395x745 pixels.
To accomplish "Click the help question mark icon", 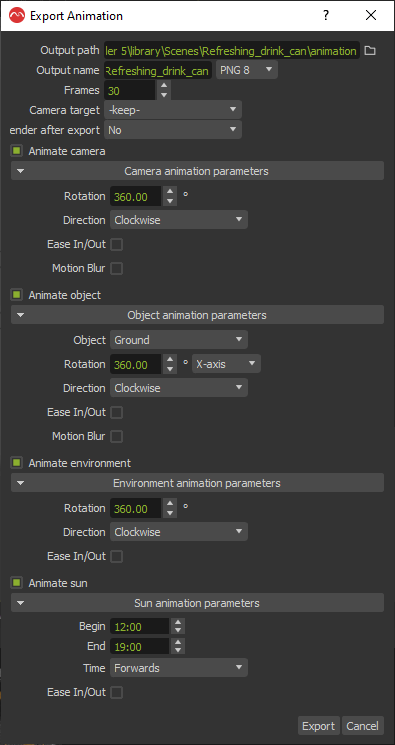I will 326,16.
